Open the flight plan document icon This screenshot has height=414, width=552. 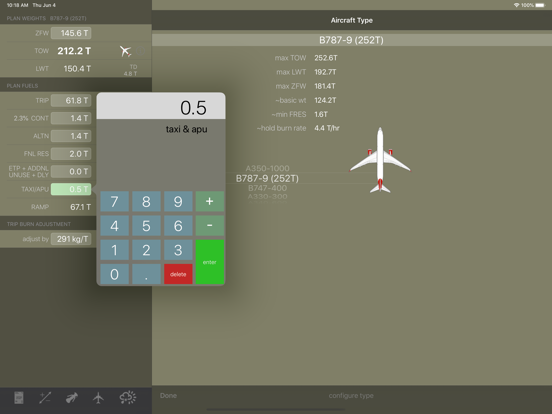[19, 398]
